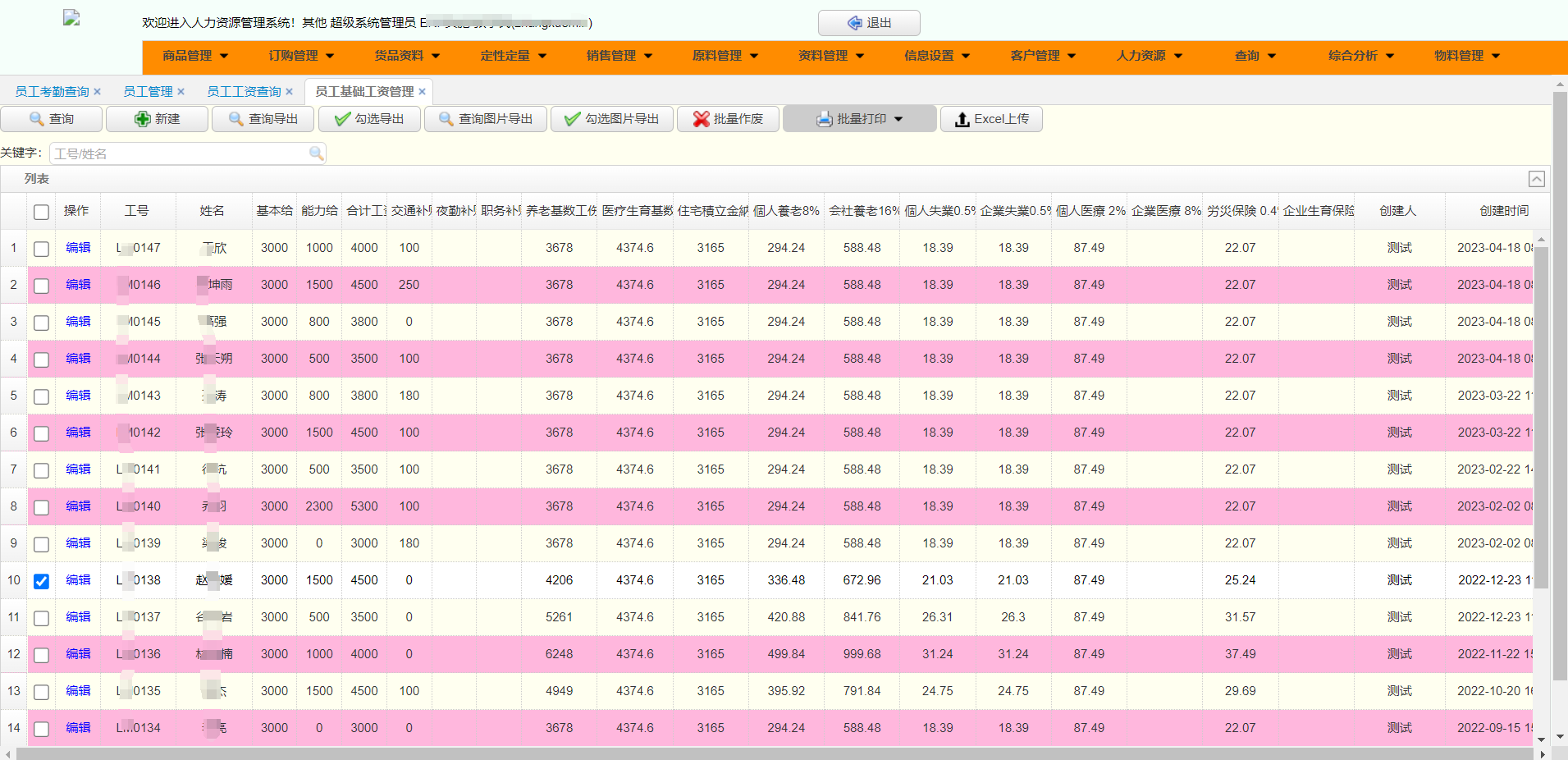Open the 销售管理 dropdown menu
The width and height of the screenshot is (1568, 760).
(619, 56)
